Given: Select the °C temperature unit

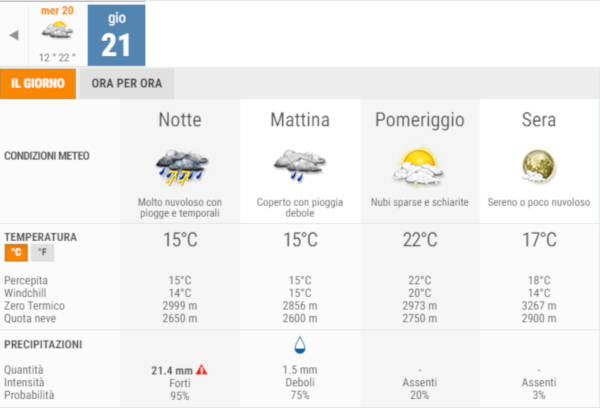Looking at the screenshot, I should [x=16, y=252].
